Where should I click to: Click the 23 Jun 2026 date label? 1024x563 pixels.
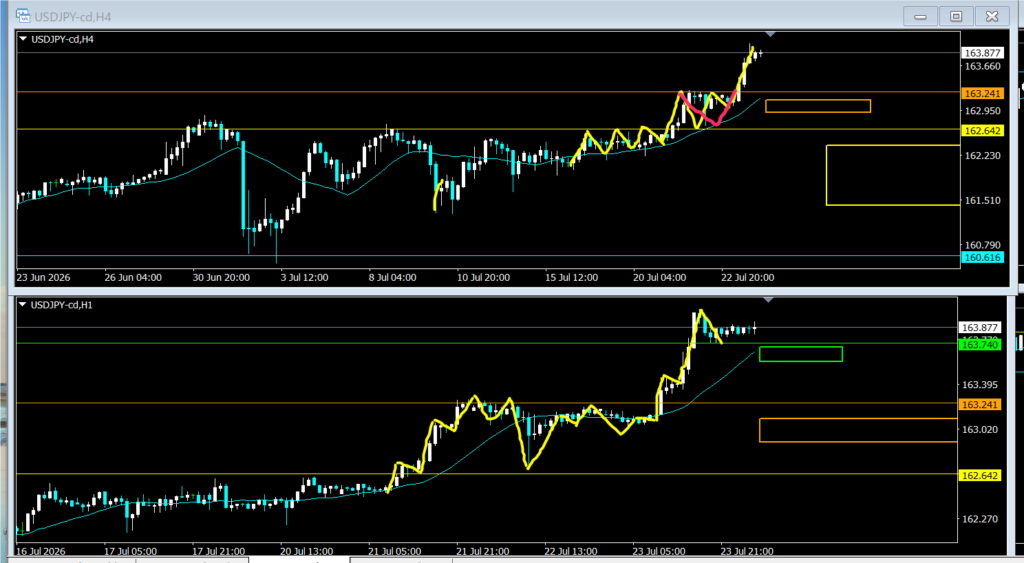43,278
